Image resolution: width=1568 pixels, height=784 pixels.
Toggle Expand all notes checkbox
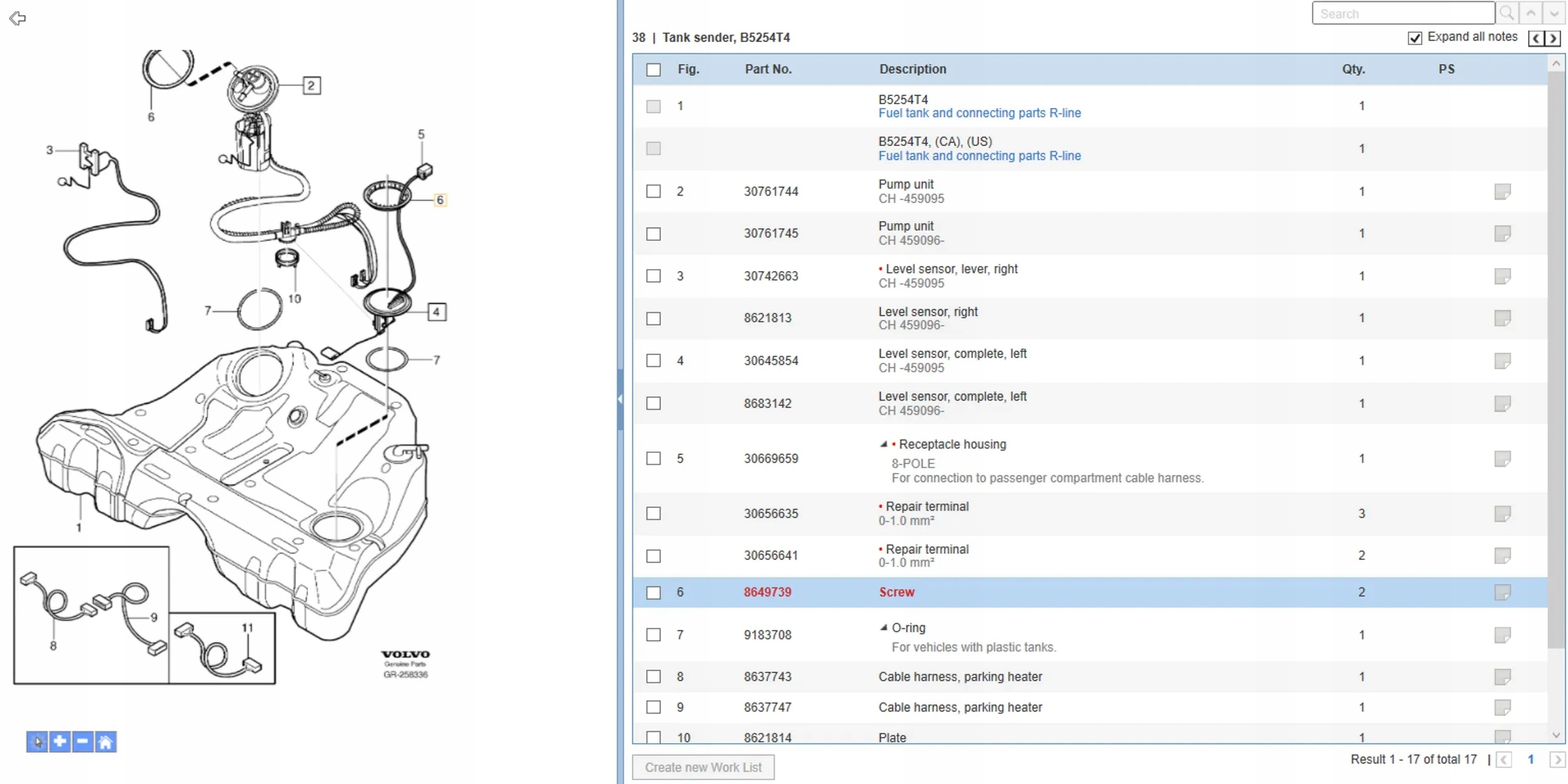pos(1414,38)
